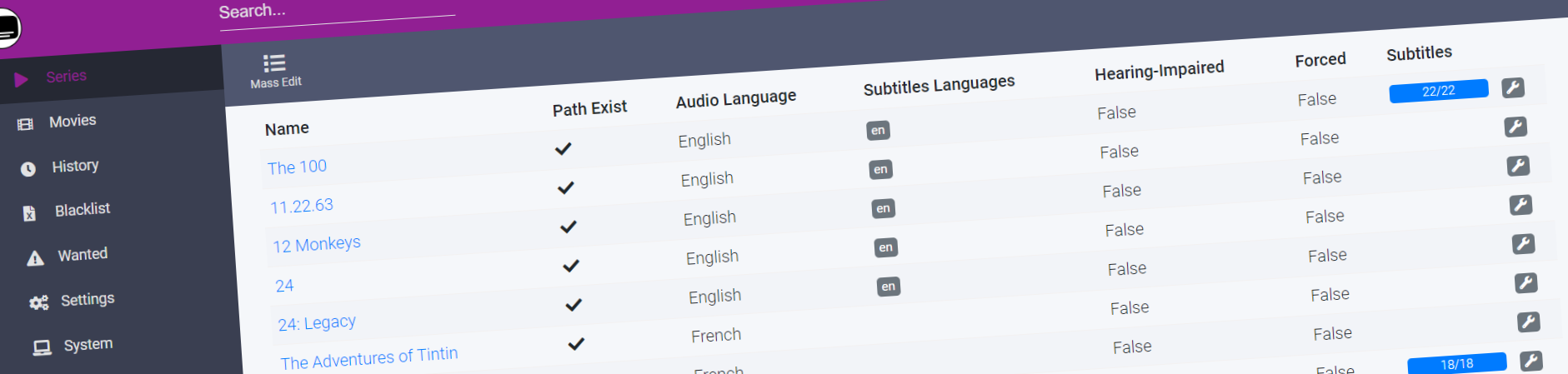Open the 11.22.63 series link
This screenshot has width=1568, height=374.
point(302,206)
